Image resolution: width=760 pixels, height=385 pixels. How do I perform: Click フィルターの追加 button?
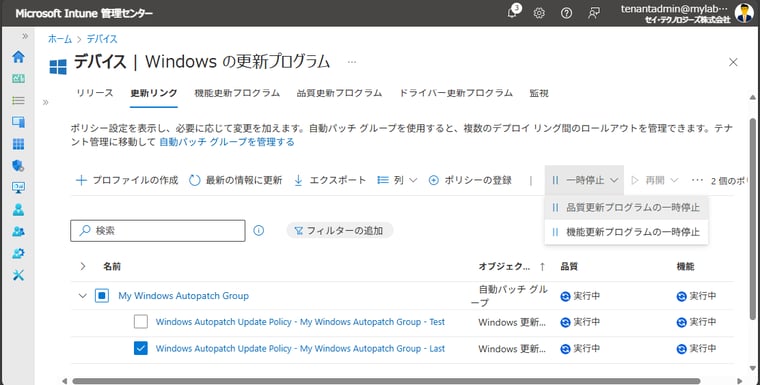point(339,231)
